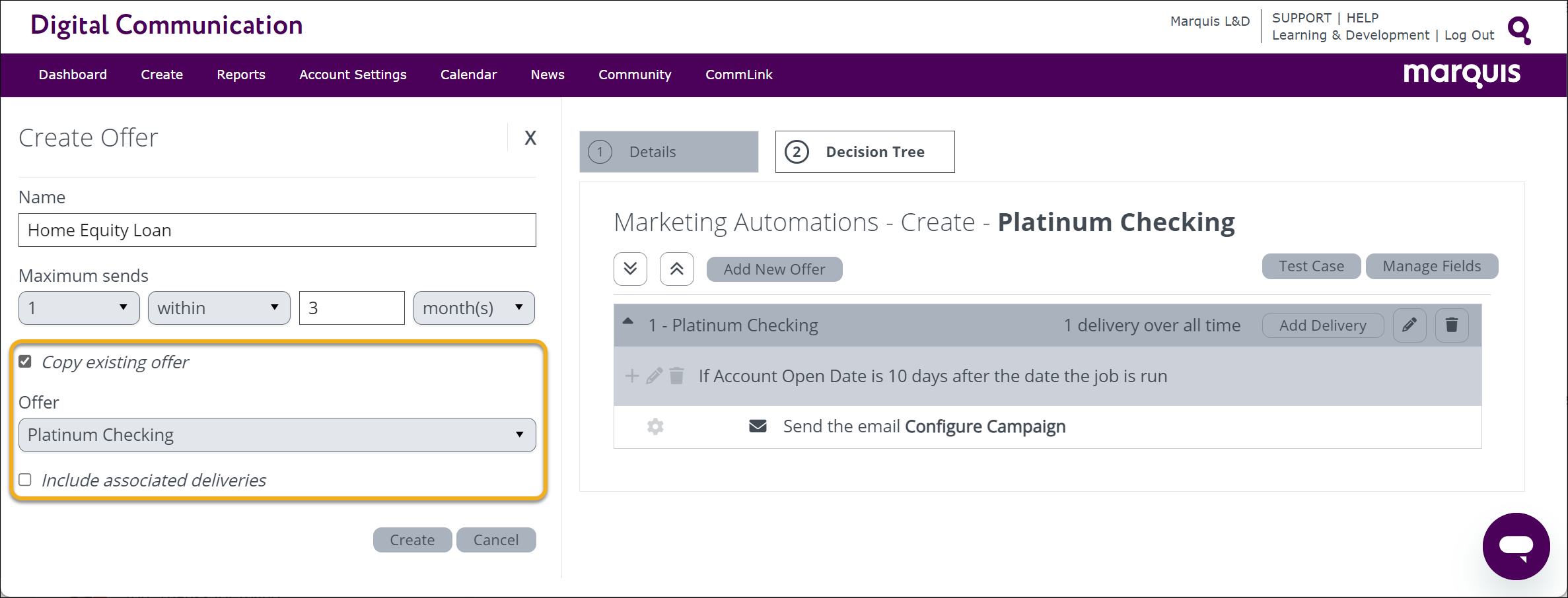Viewport: 1568px width, 598px height.
Task: Open the maximum sends count dropdown
Action: 79,308
